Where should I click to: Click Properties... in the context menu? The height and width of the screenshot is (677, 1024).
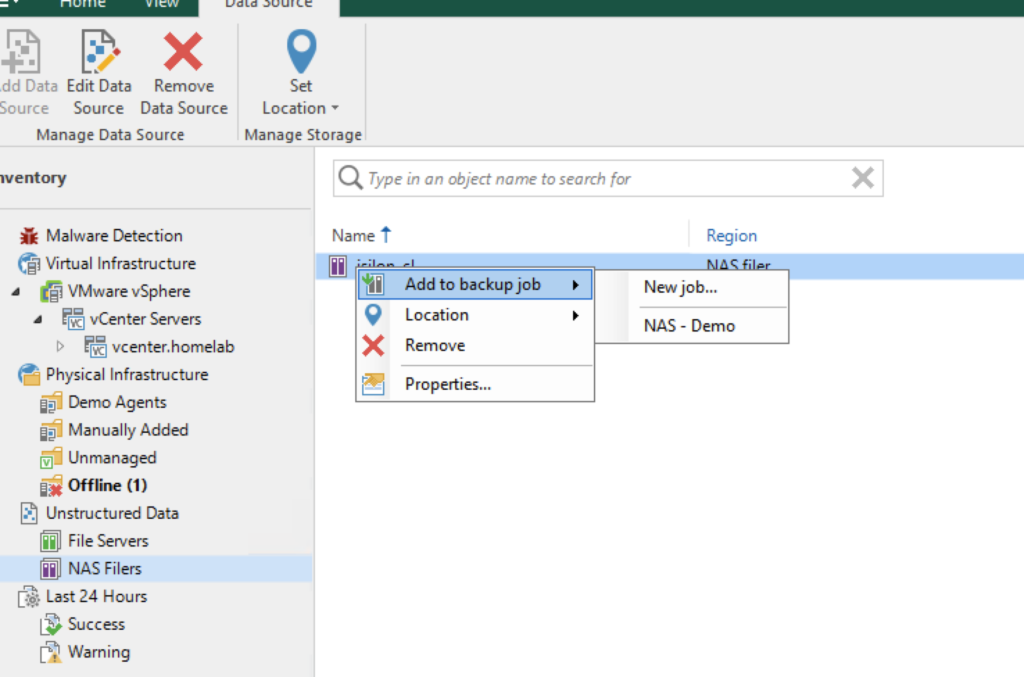coord(447,384)
